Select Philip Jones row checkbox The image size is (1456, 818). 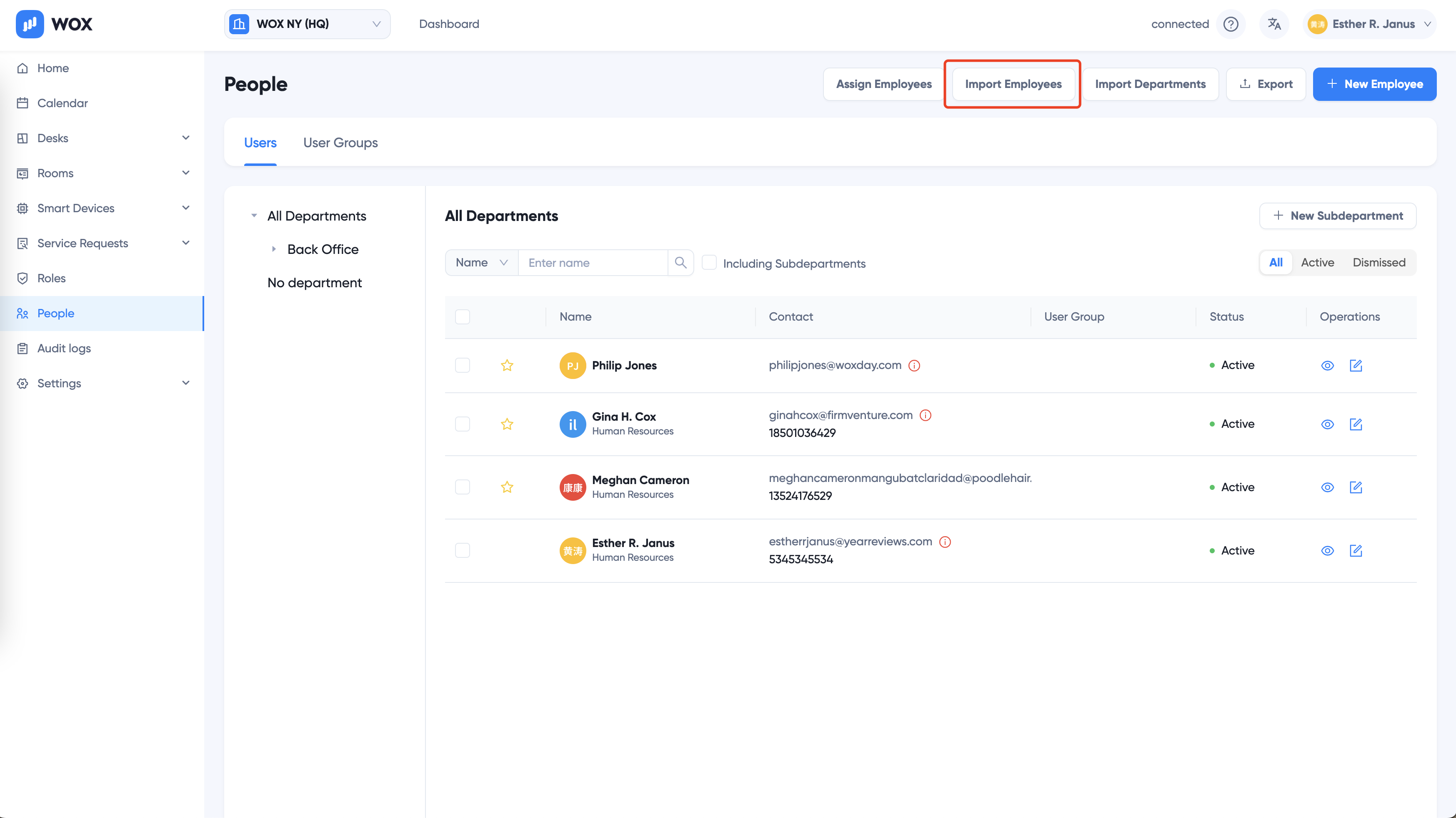(x=463, y=365)
